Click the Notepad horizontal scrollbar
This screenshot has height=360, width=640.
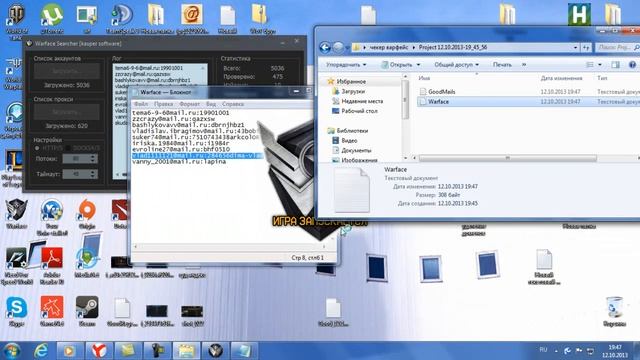coord(230,246)
